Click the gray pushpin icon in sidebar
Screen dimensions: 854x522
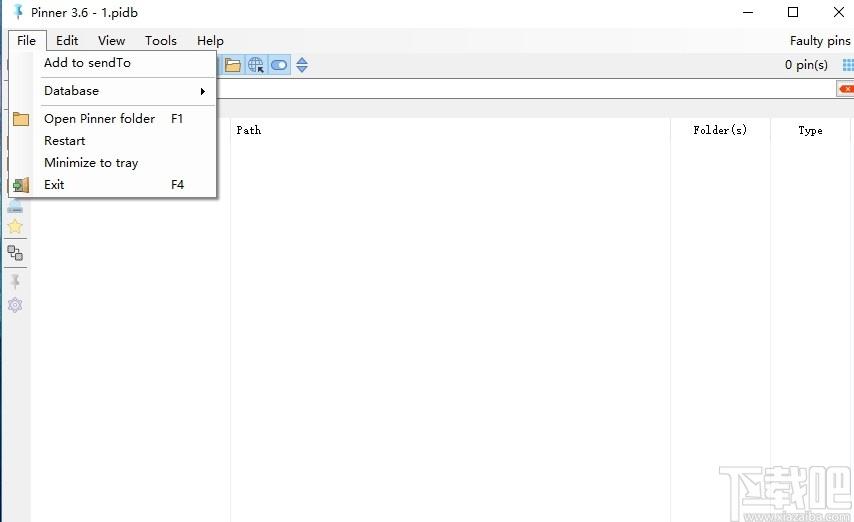coord(15,281)
